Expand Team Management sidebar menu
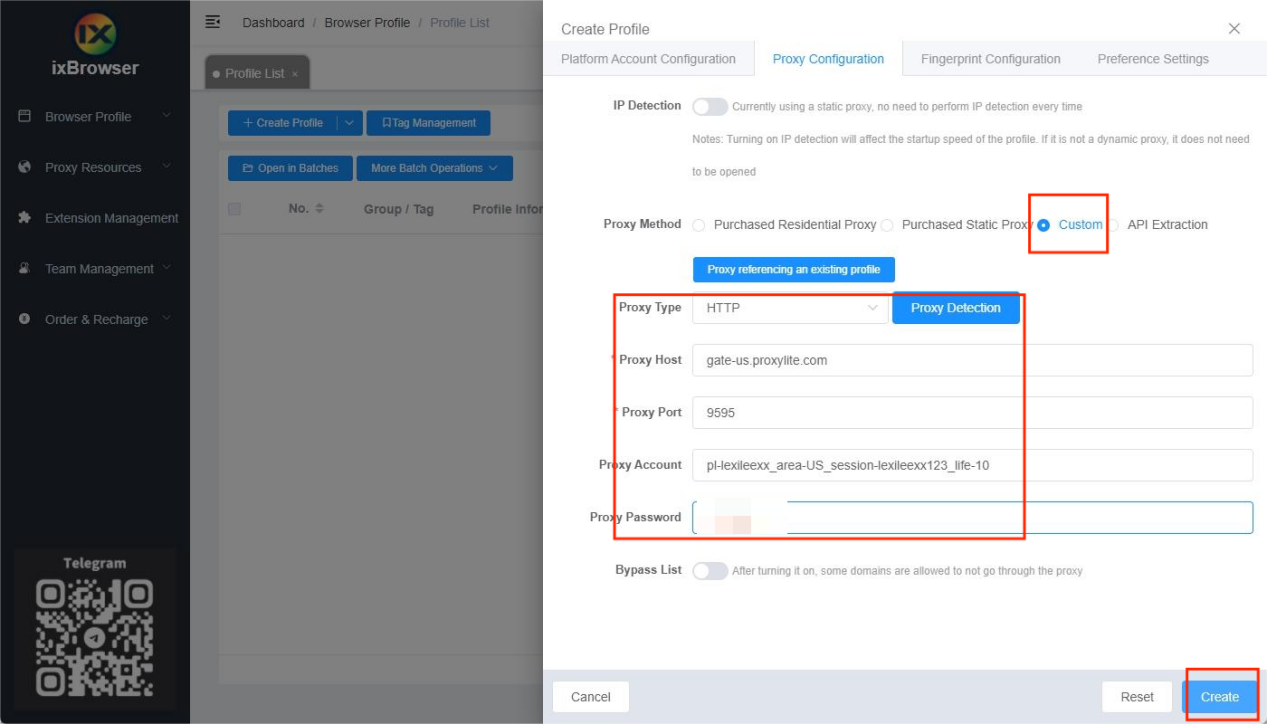The height and width of the screenshot is (724, 1267). [x=167, y=268]
